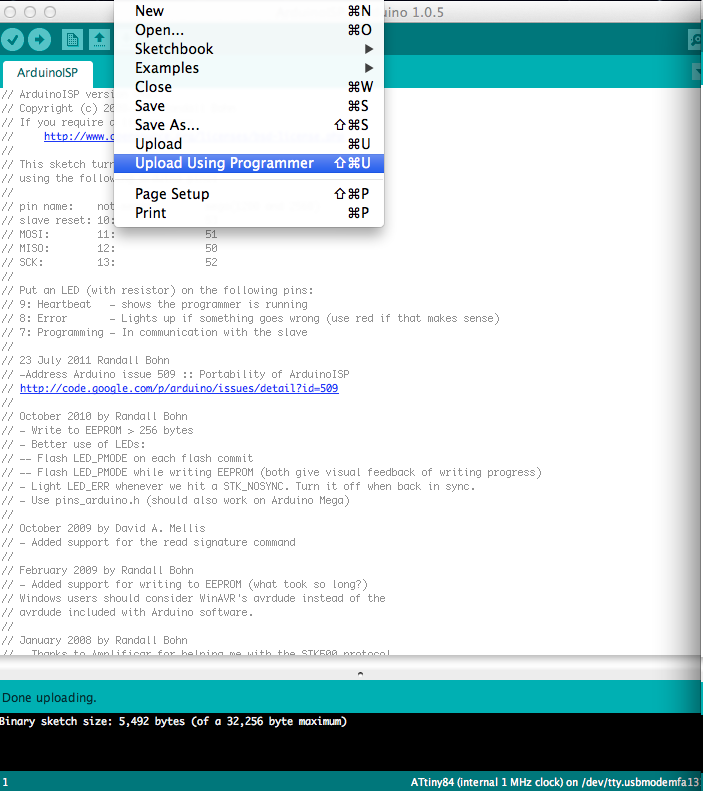The height and width of the screenshot is (791, 703).
Task: Click 'January 2008 by Randall Bohn' line
Action: click(94, 640)
